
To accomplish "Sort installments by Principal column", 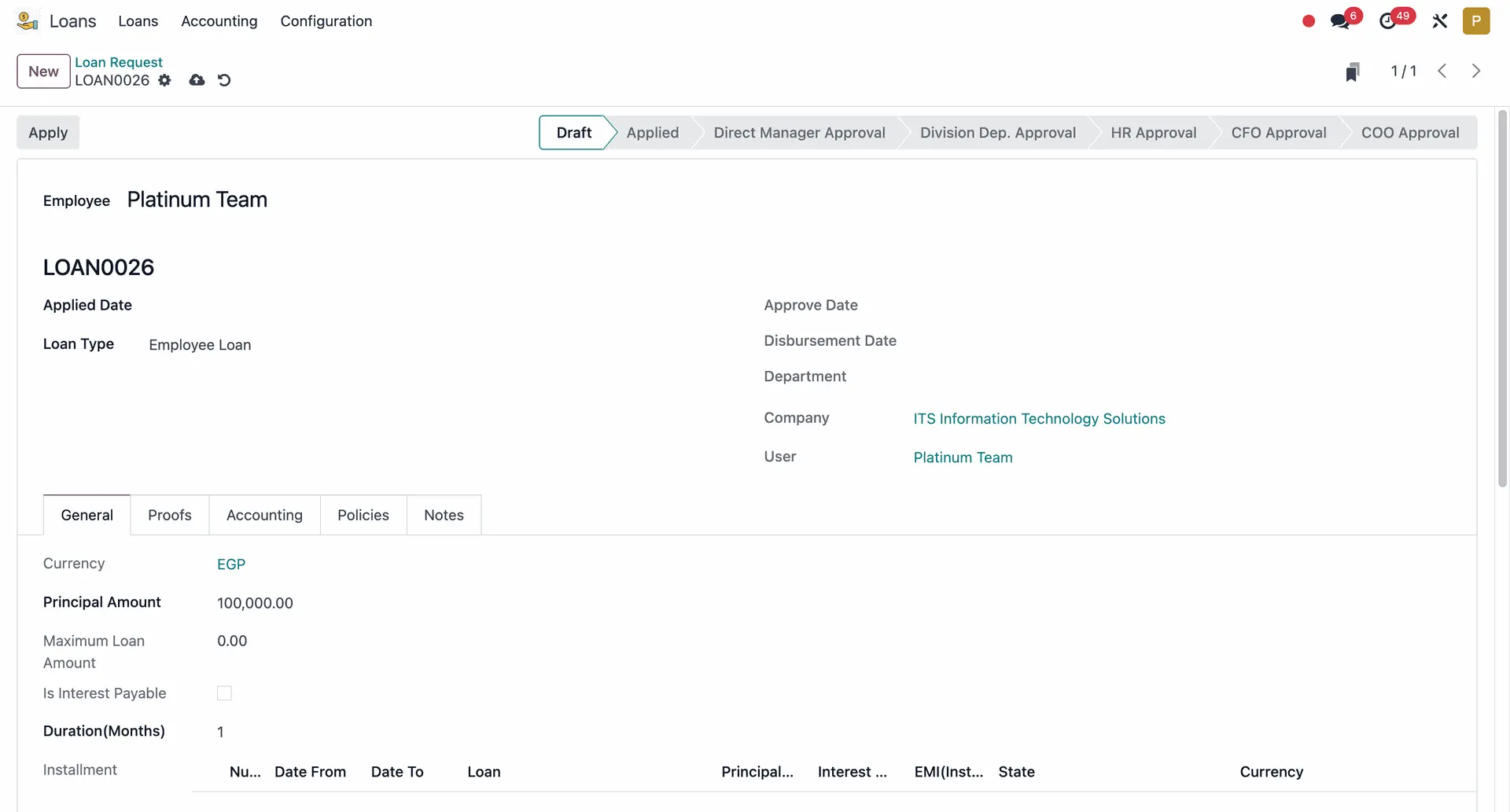I will click(x=757, y=772).
